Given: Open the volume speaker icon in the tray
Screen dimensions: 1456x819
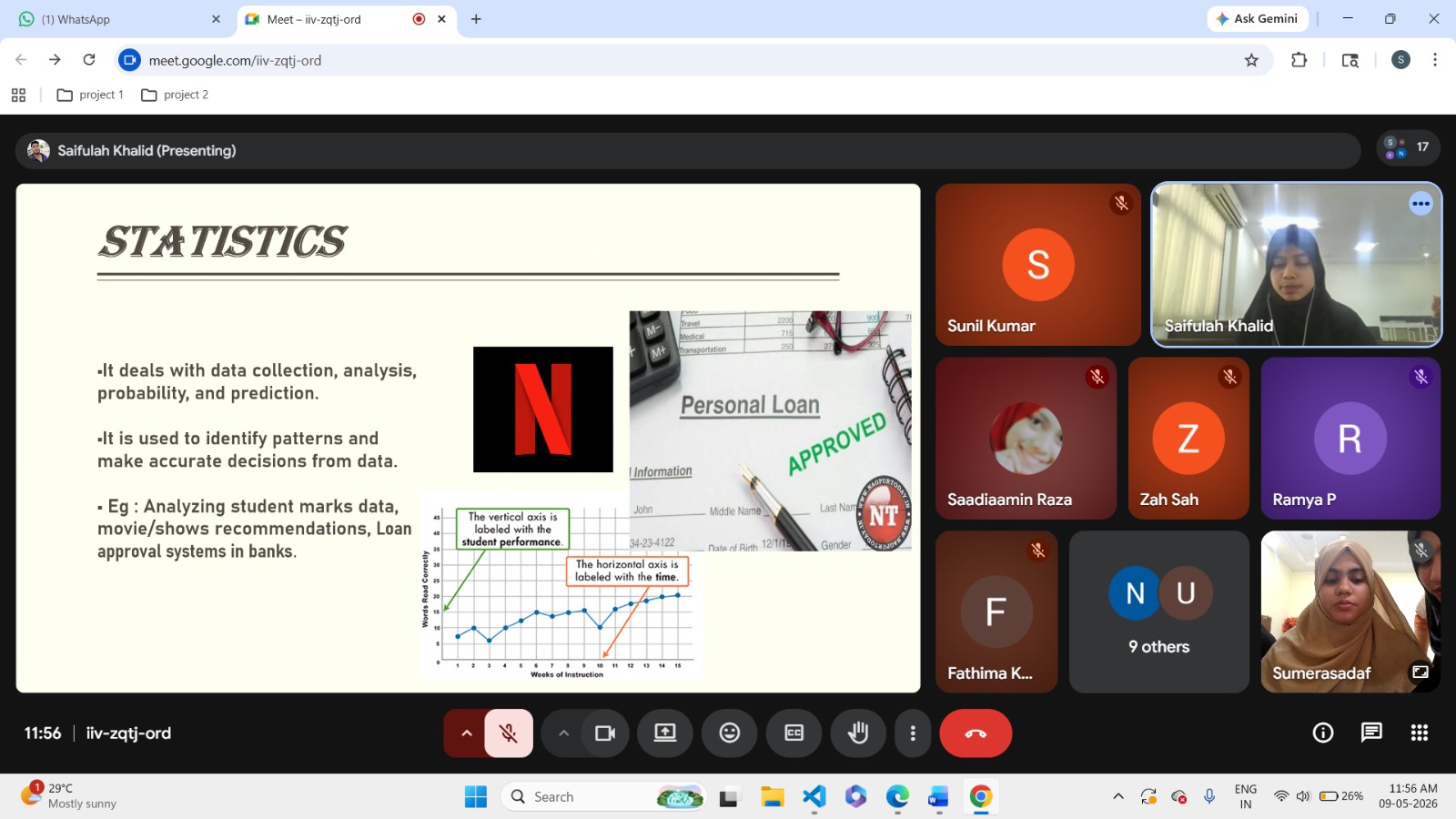Looking at the screenshot, I should tap(1303, 797).
